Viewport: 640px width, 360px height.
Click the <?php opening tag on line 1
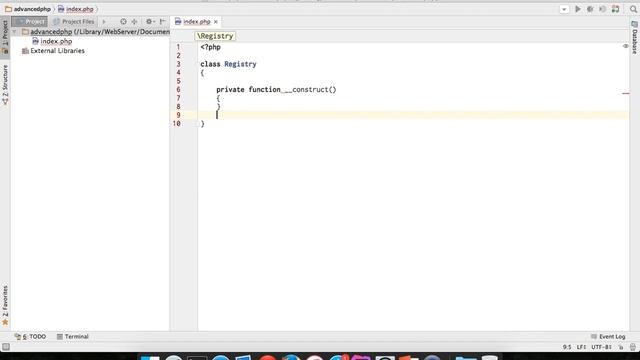[x=211, y=47]
